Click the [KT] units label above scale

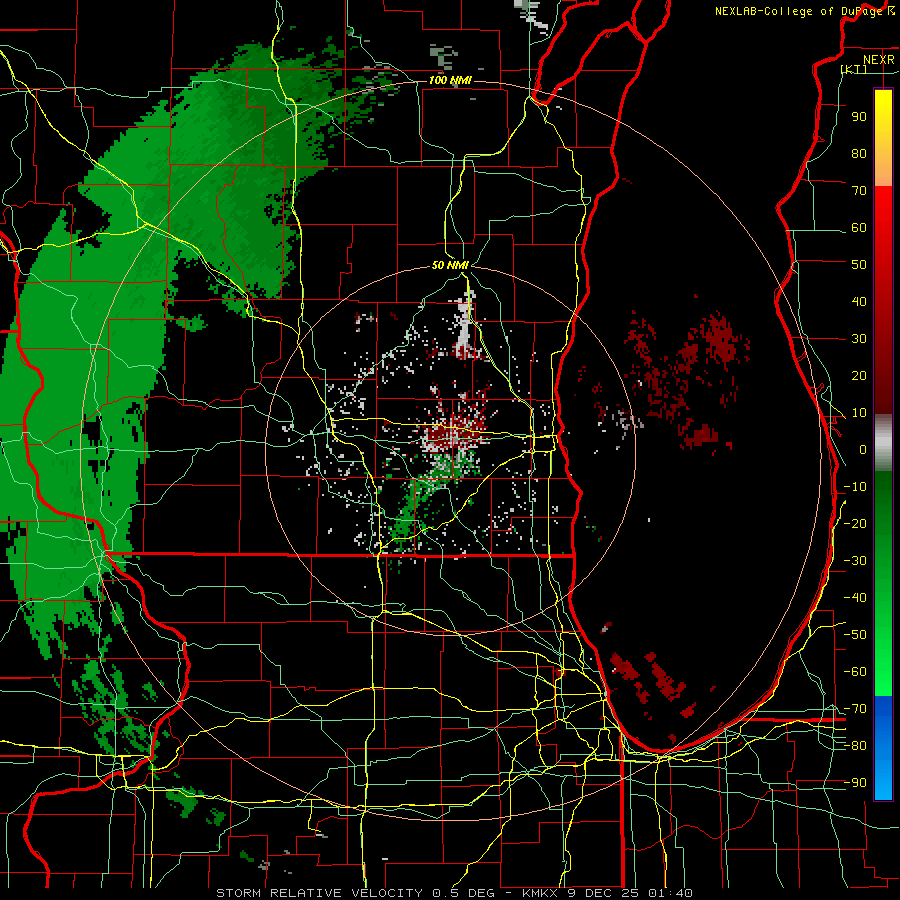(854, 69)
